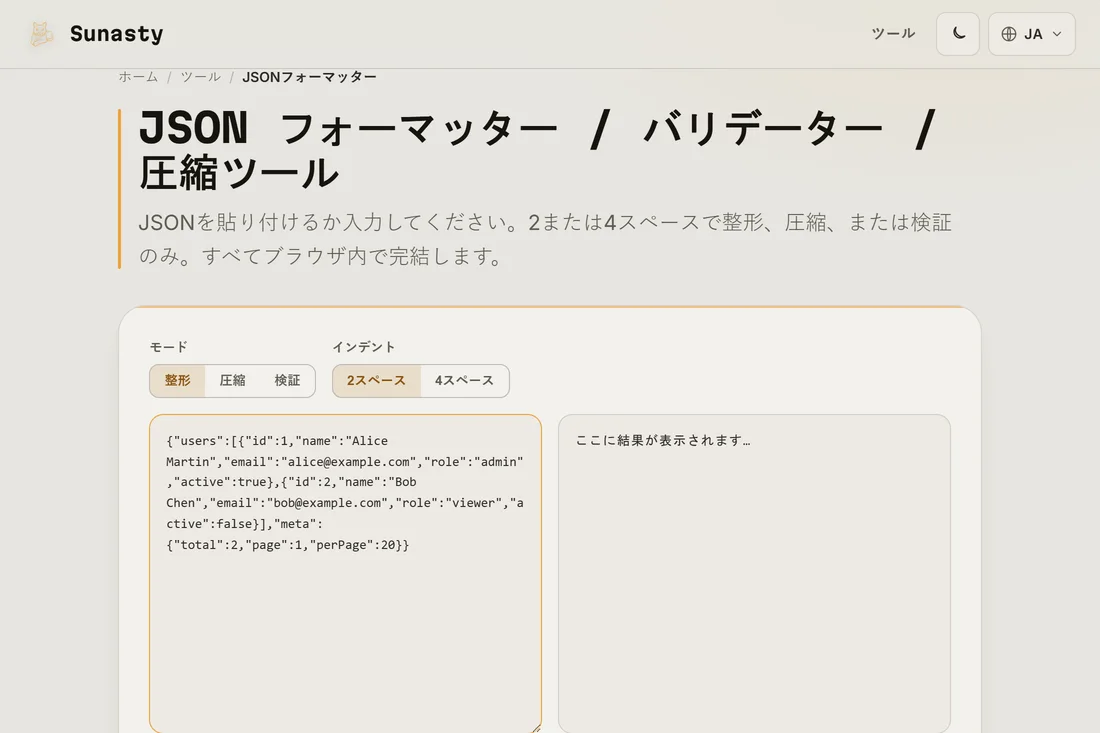The image size is (1100, 733).
Task: Choose 2スペース indent option
Action: click(377, 380)
